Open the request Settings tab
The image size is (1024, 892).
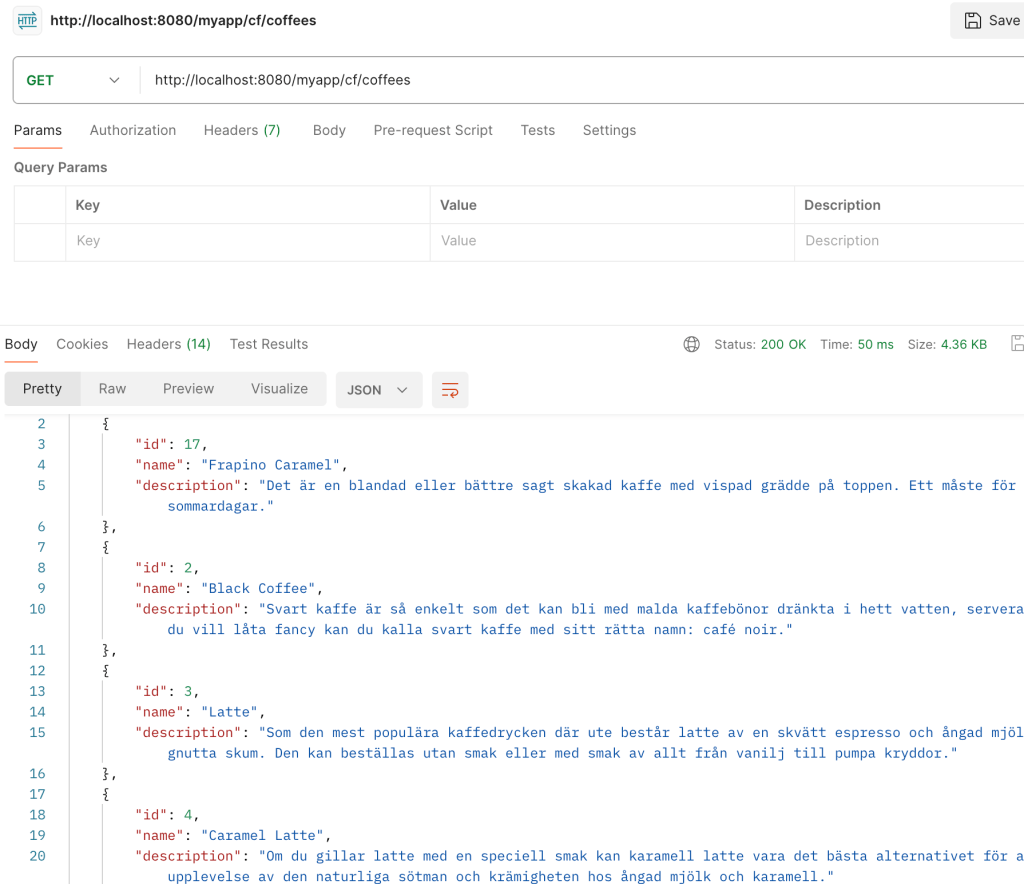[x=609, y=130]
